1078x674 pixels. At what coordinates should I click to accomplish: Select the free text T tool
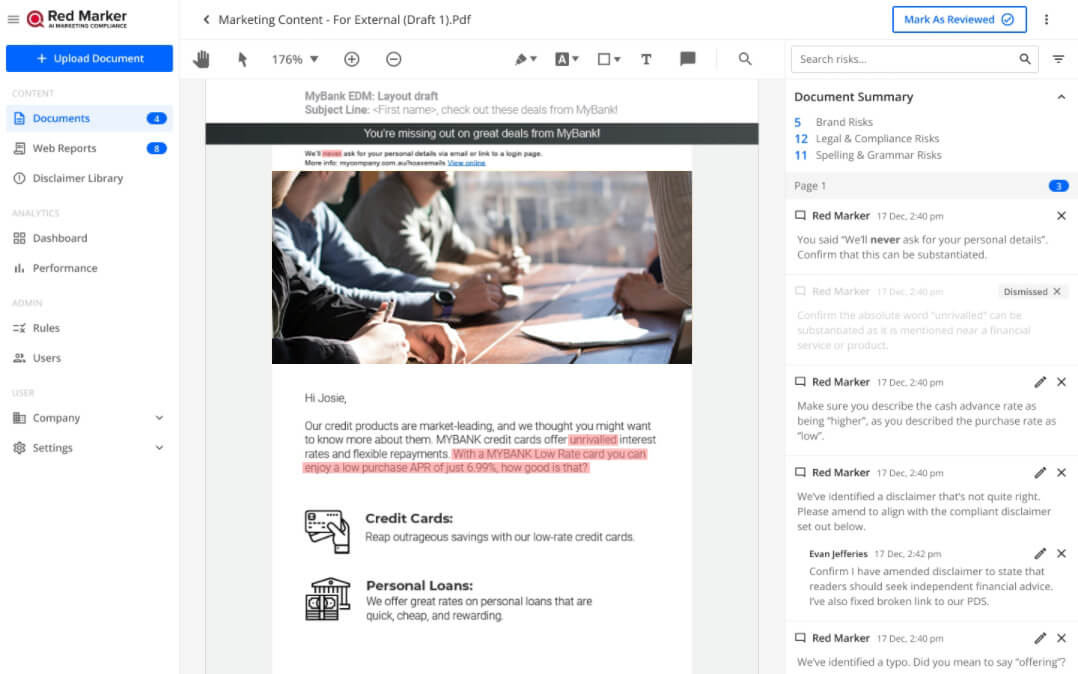point(646,59)
